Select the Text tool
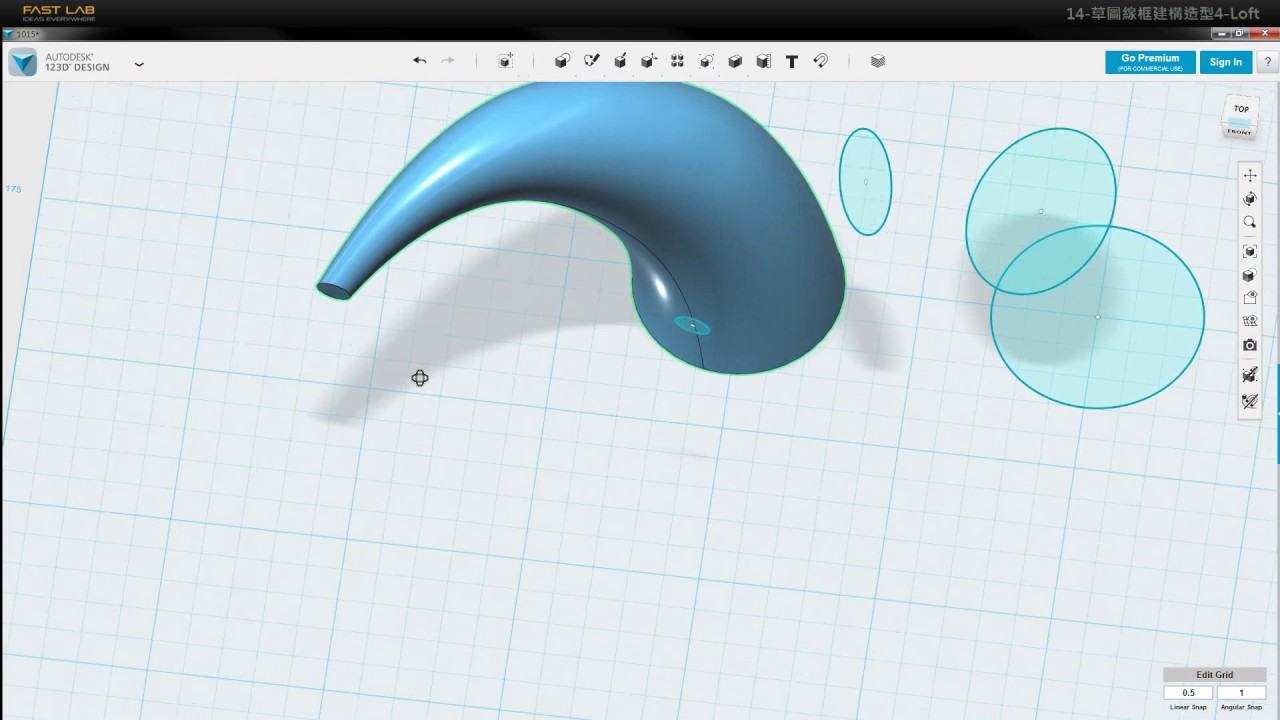 click(x=792, y=61)
